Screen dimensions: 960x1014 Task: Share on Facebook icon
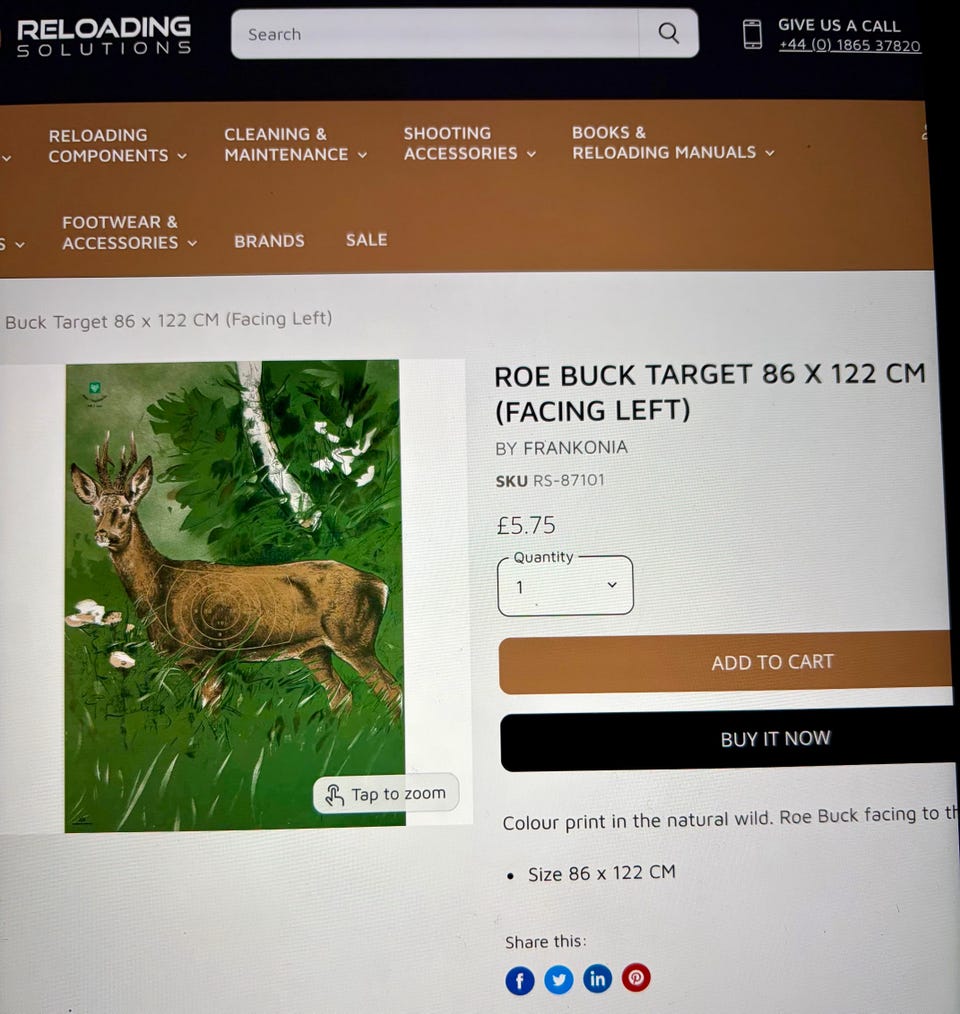(x=519, y=980)
